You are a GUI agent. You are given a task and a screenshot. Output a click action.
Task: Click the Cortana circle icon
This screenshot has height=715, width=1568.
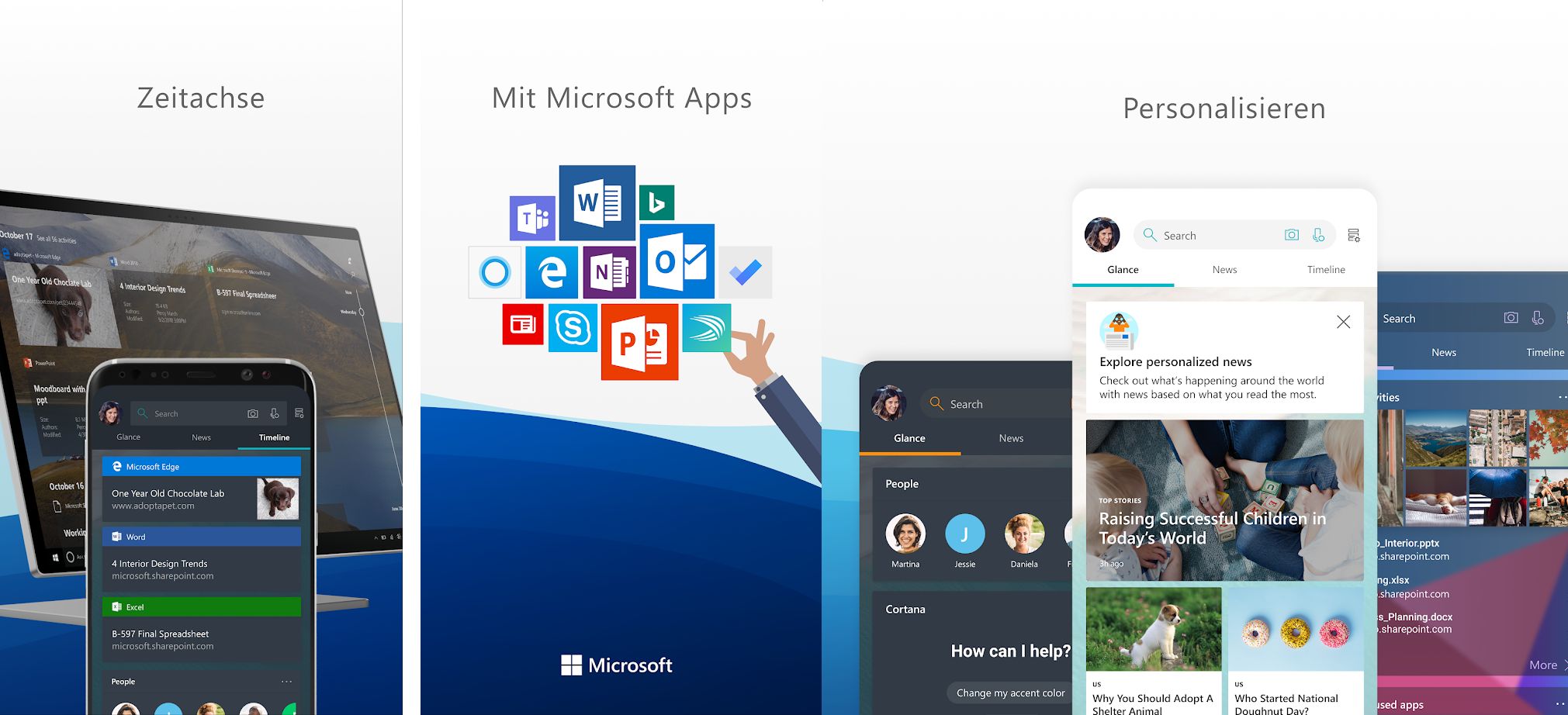tap(495, 272)
